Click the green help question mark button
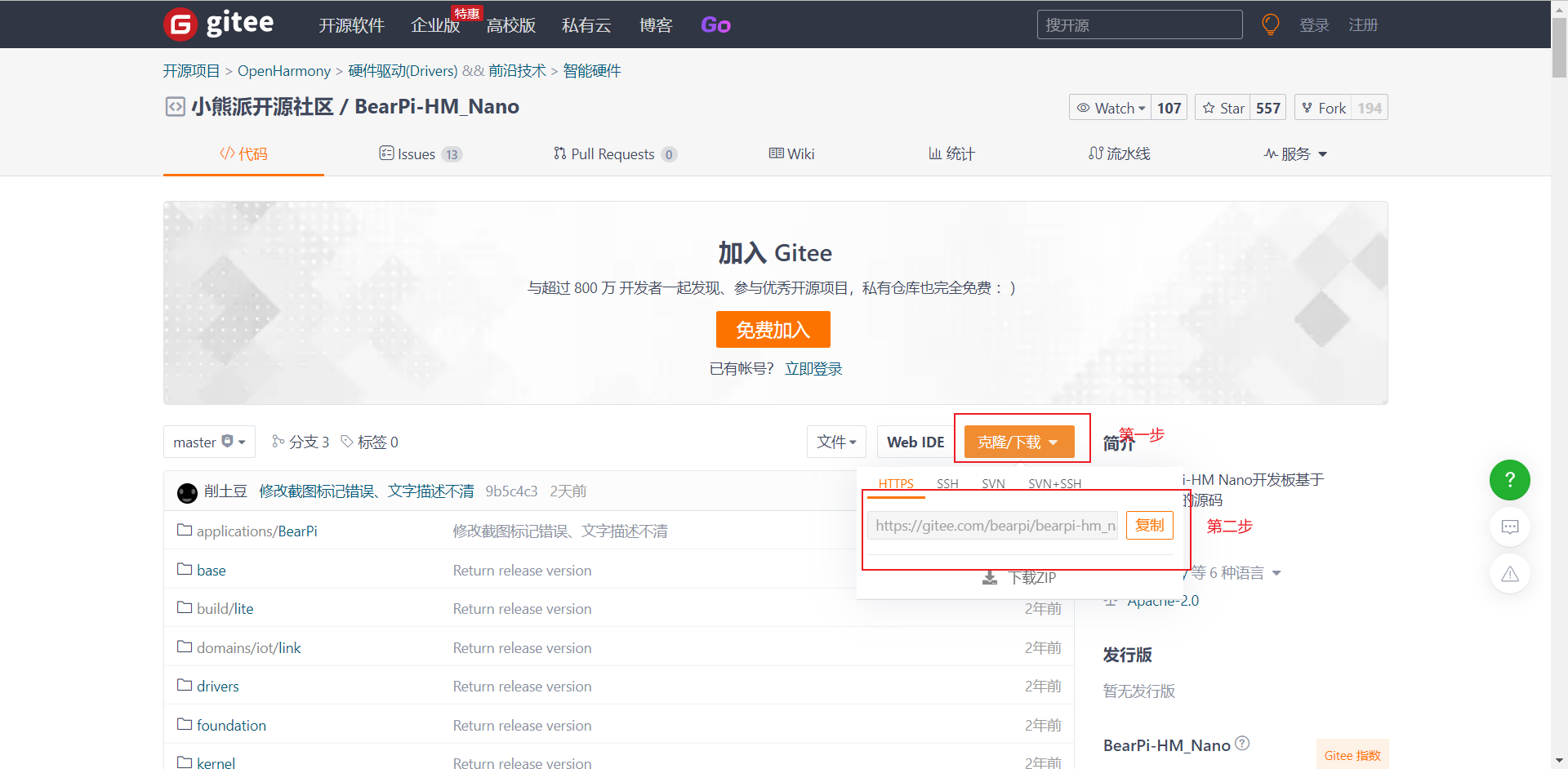 (x=1509, y=480)
